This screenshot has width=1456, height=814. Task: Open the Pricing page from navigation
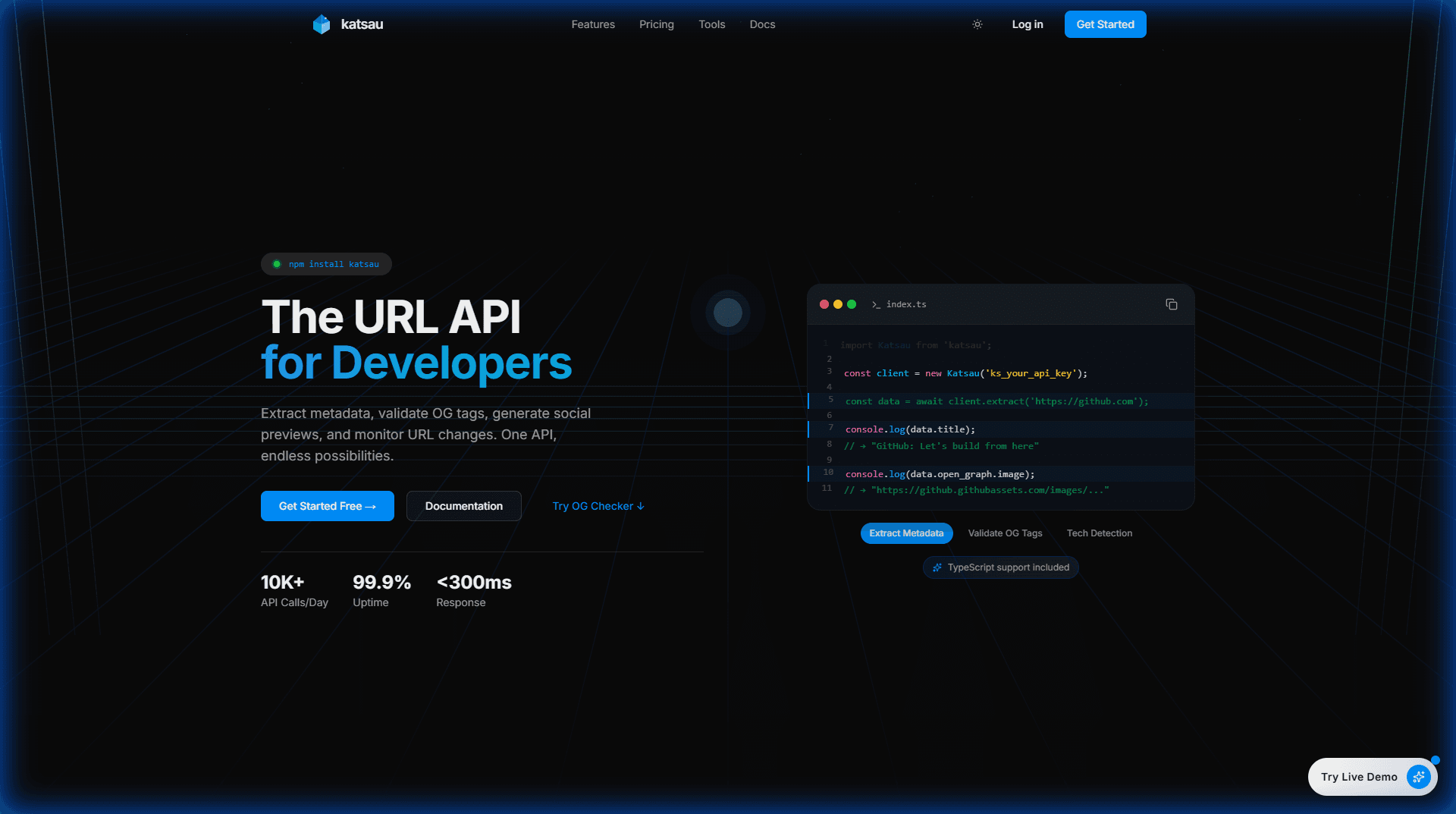click(656, 24)
